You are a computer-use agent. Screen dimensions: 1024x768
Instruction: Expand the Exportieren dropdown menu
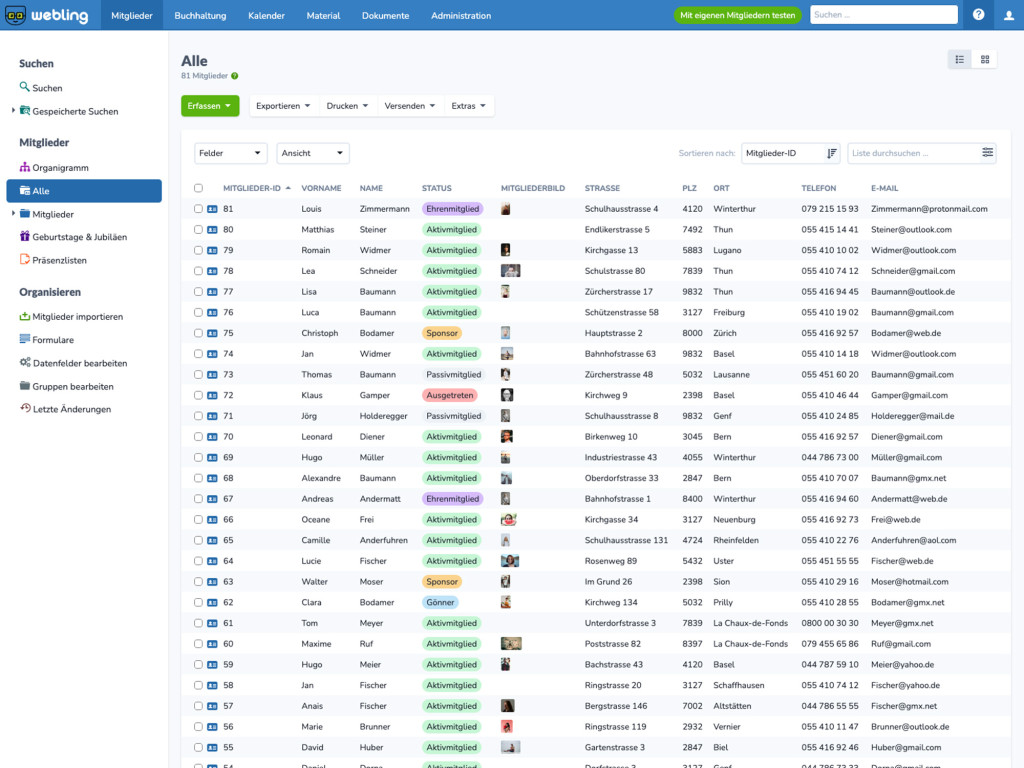[283, 106]
